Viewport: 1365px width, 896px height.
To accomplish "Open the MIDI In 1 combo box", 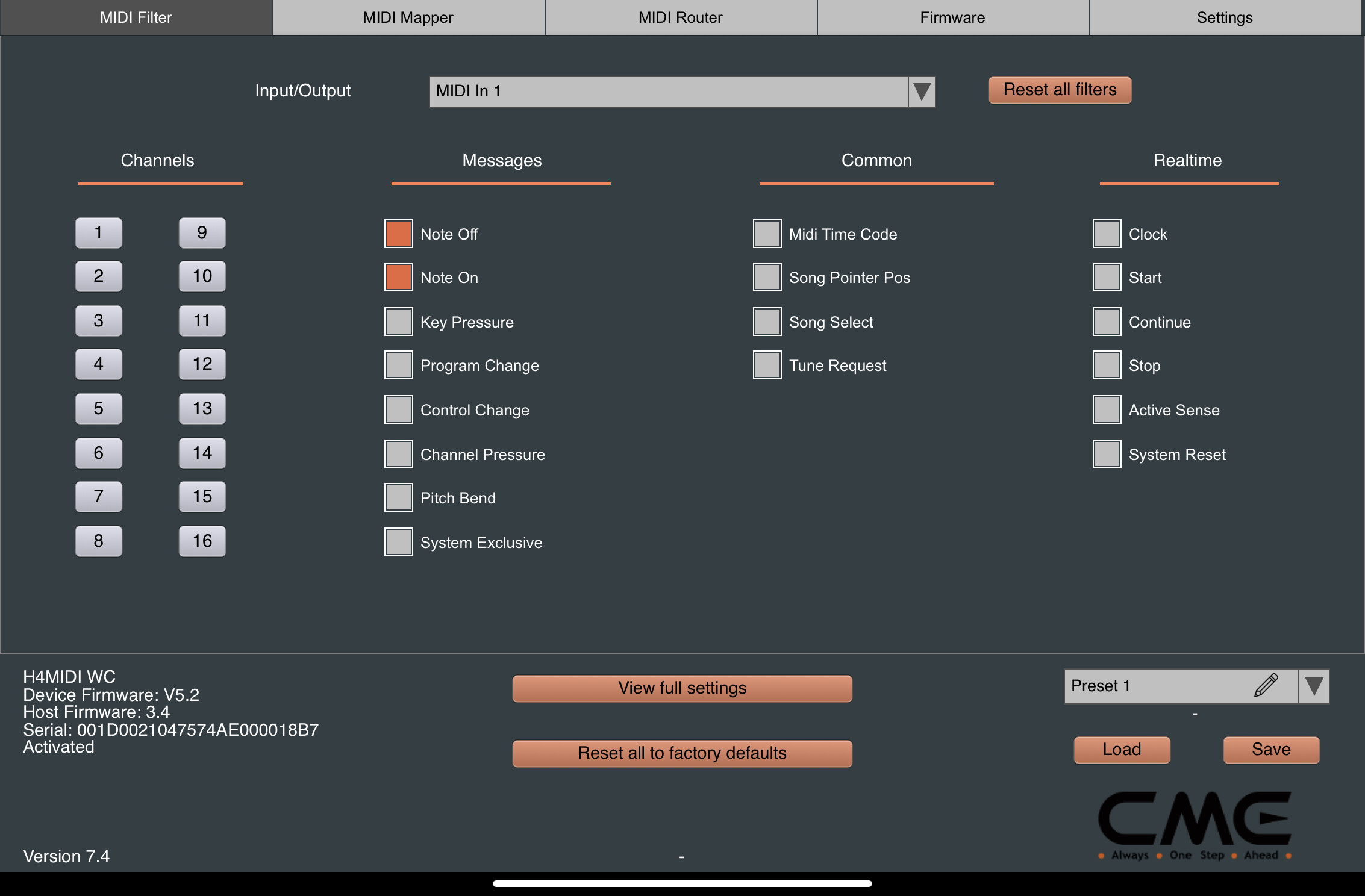I will pos(669,92).
